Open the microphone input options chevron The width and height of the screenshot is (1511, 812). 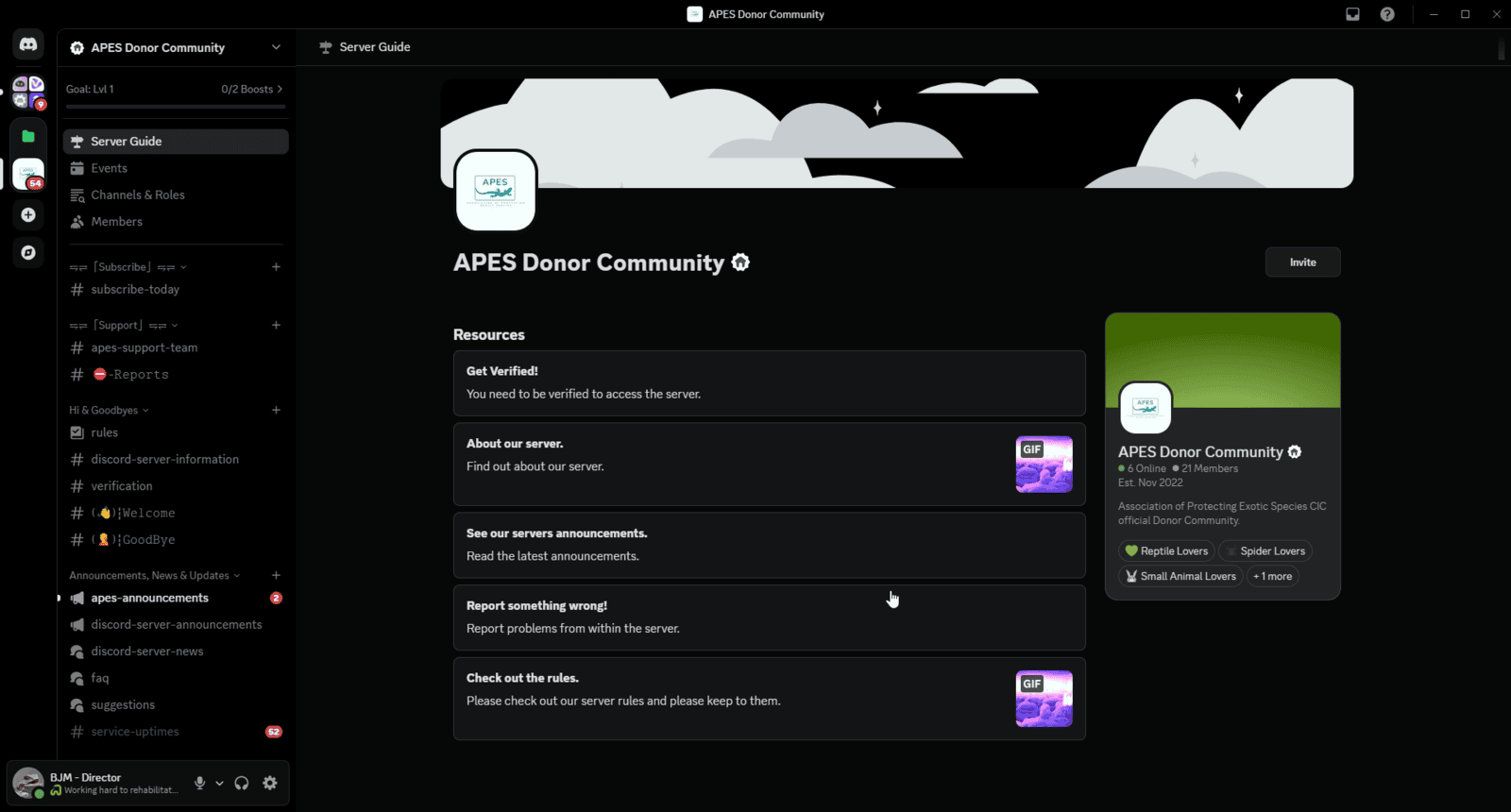[x=219, y=783]
